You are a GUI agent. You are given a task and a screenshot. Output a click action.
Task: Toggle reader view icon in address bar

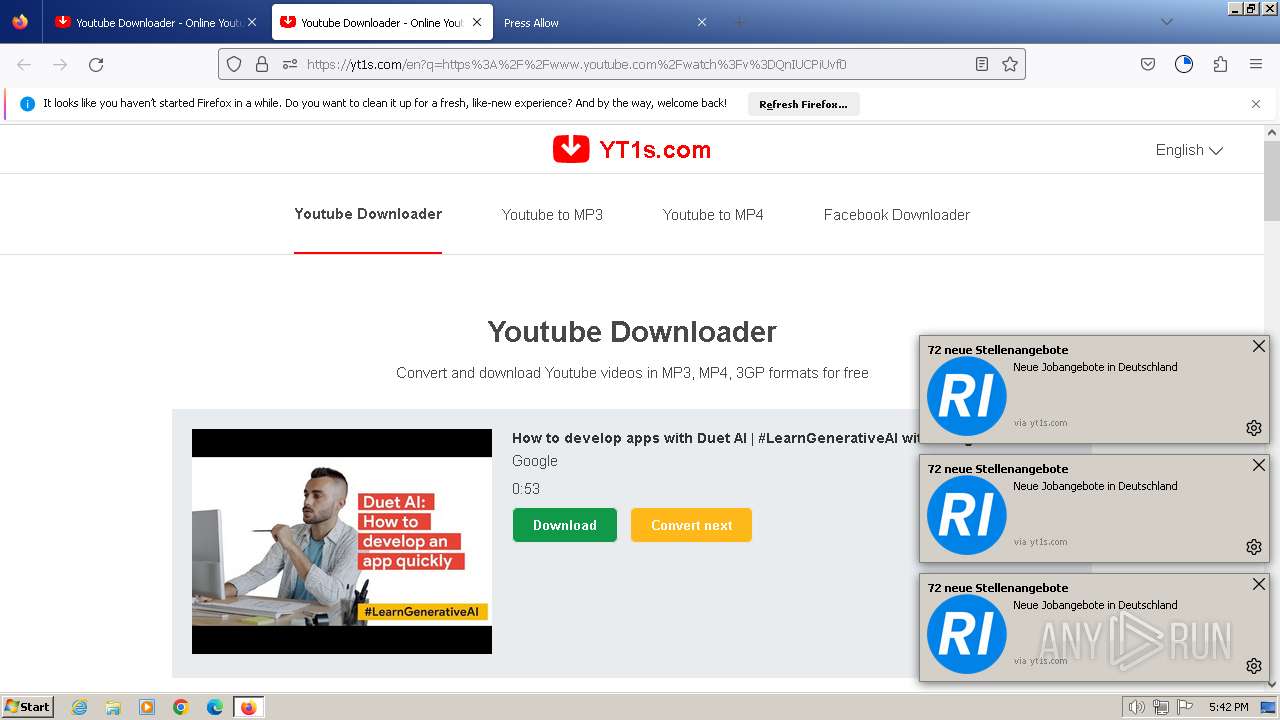pyautogui.click(x=982, y=64)
